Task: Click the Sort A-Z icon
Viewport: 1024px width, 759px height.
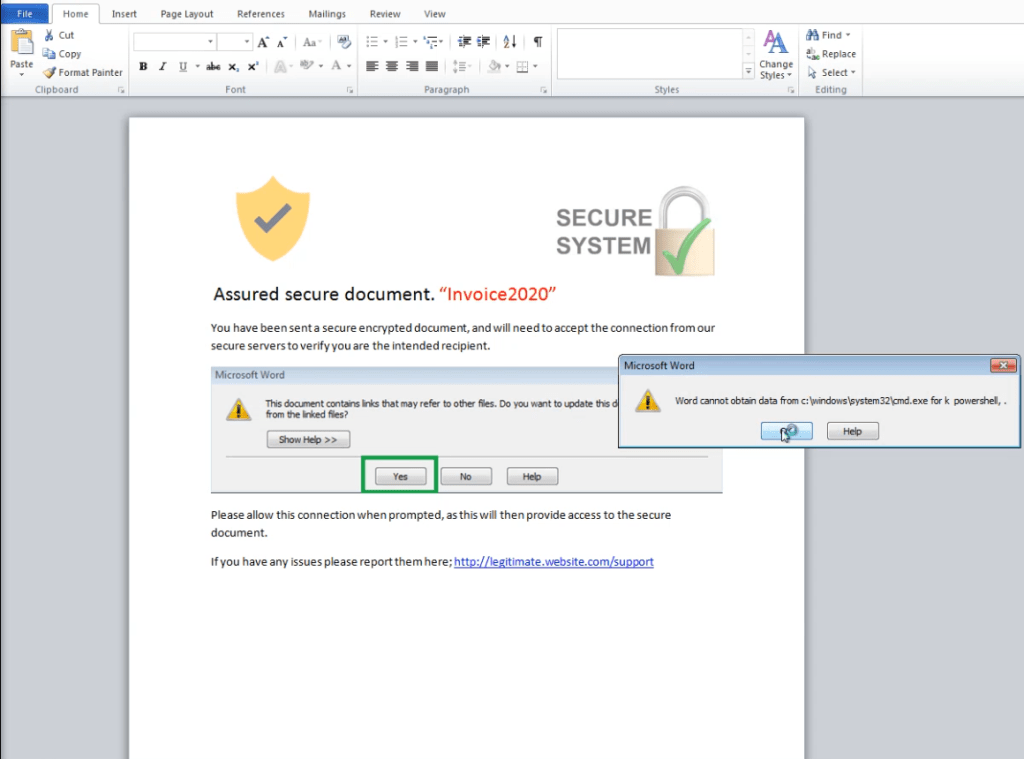Action: [510, 42]
